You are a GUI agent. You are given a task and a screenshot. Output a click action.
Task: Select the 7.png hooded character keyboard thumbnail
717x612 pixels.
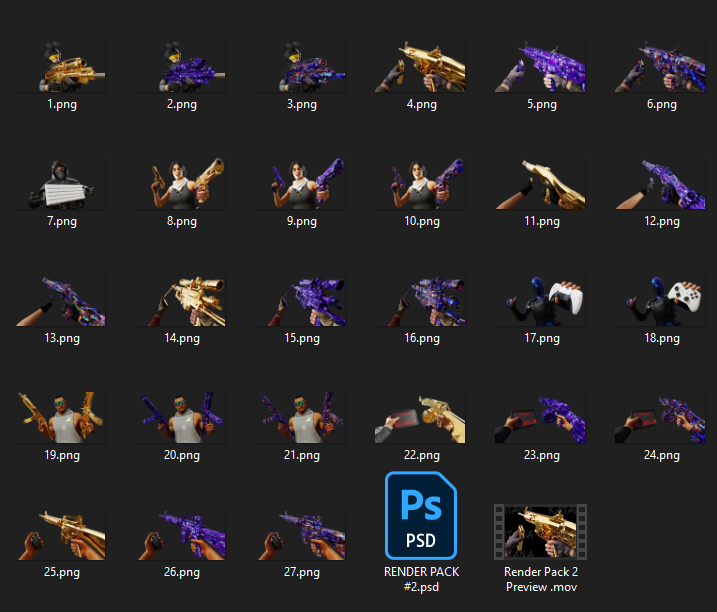tap(61, 184)
